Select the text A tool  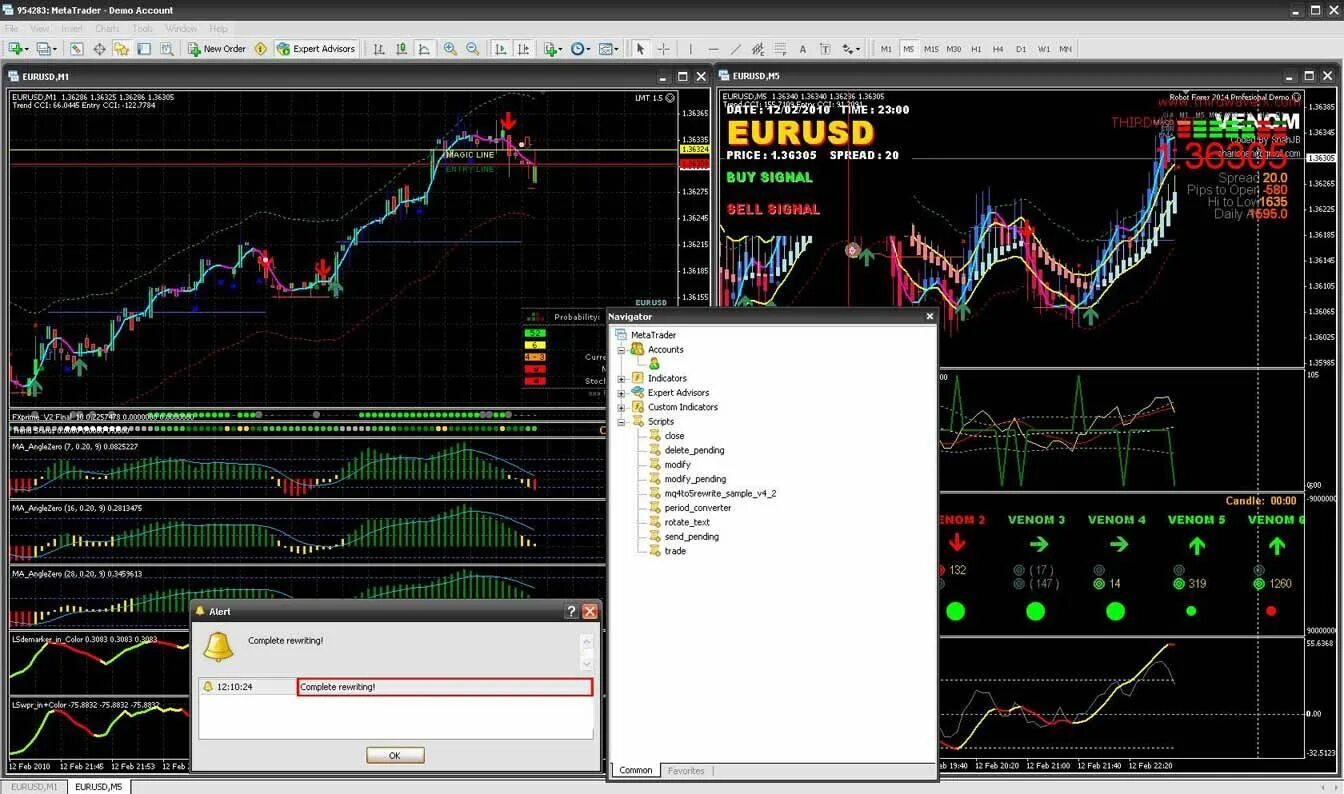(803, 49)
